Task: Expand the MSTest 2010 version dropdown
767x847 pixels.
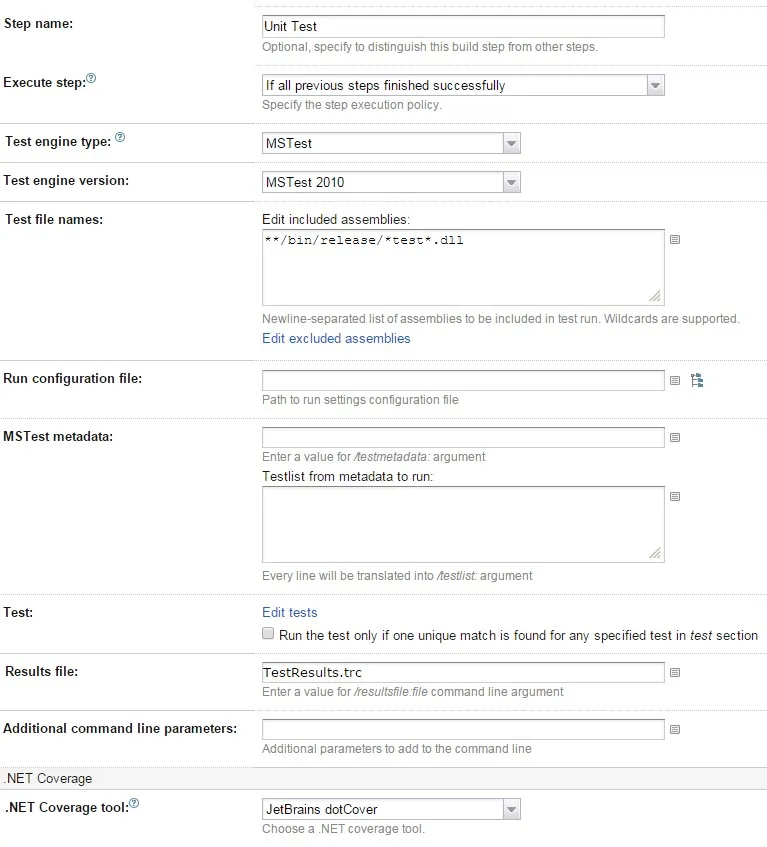Action: coord(391,183)
